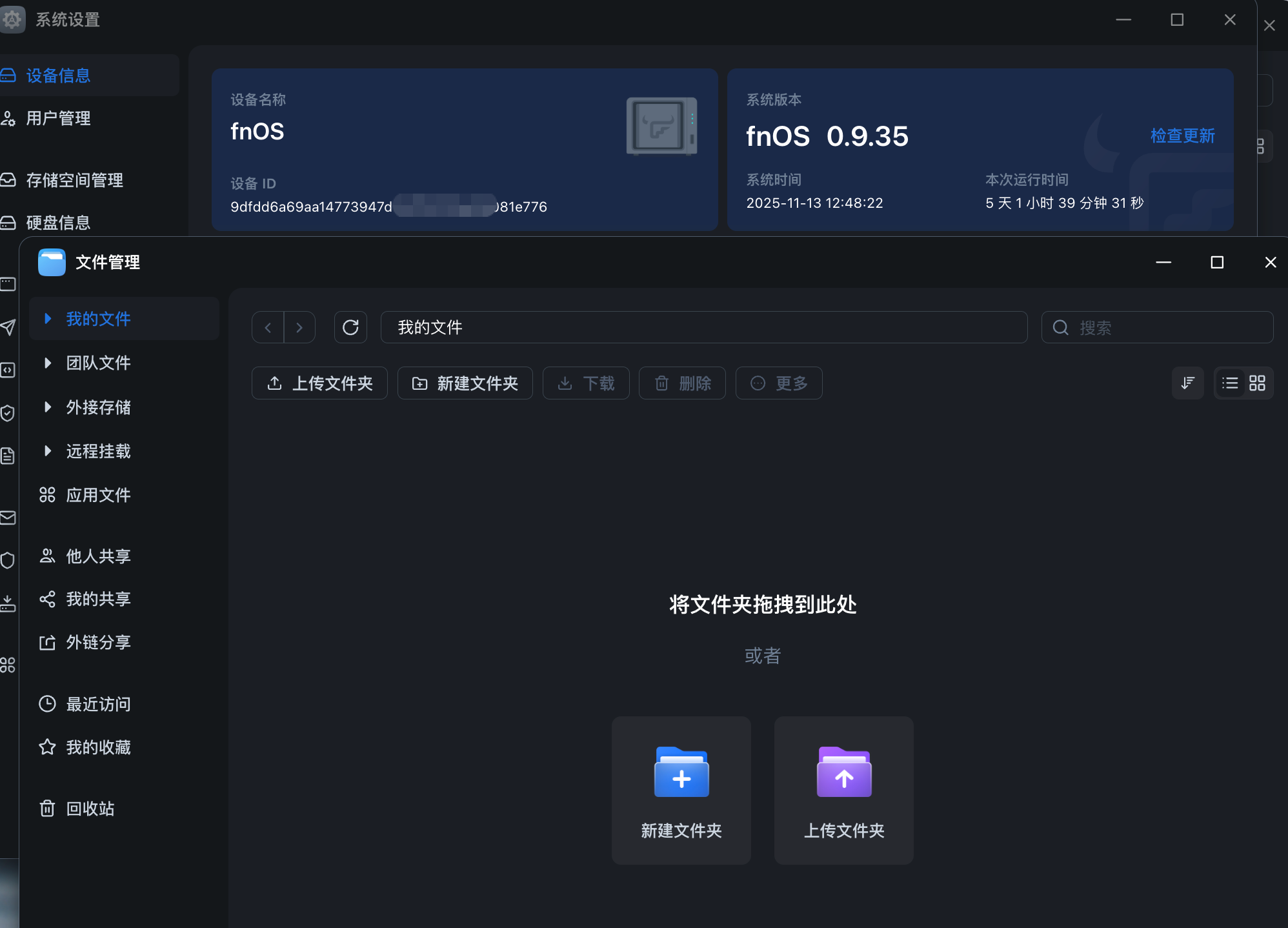Image resolution: width=1288 pixels, height=928 pixels.
Task: Switch to list view mode
Action: [1230, 383]
